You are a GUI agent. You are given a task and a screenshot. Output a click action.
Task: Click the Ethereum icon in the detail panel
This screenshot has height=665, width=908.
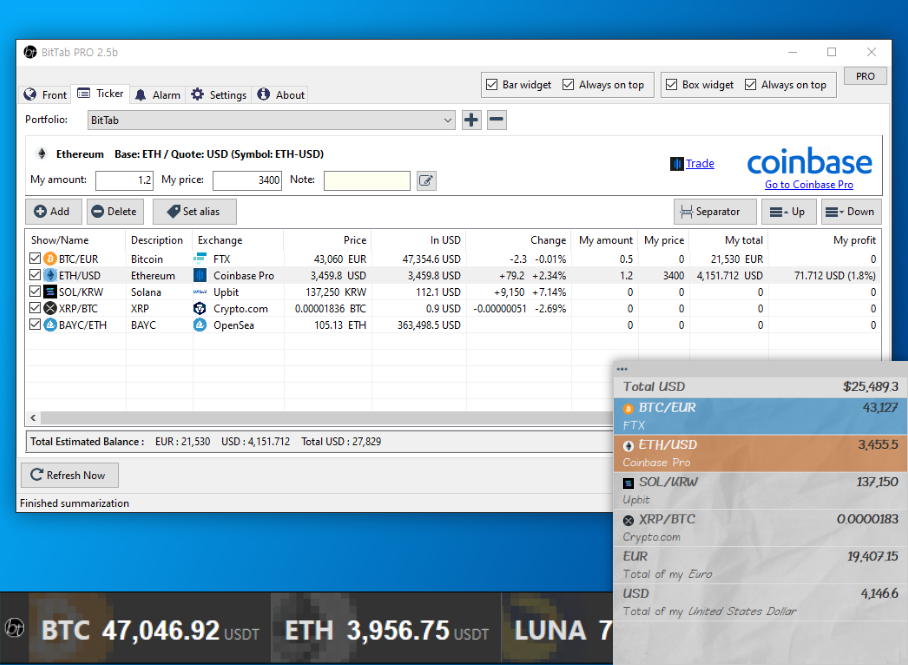click(x=40, y=154)
